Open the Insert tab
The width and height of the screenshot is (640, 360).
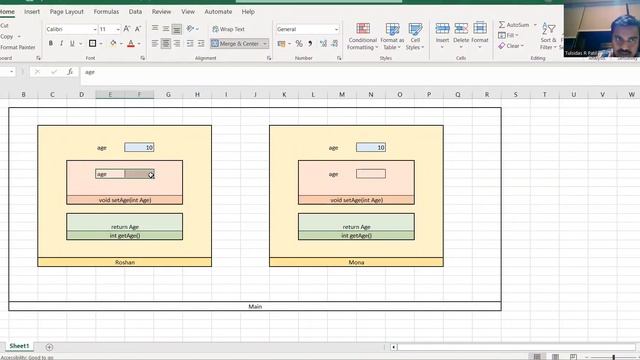click(x=32, y=12)
